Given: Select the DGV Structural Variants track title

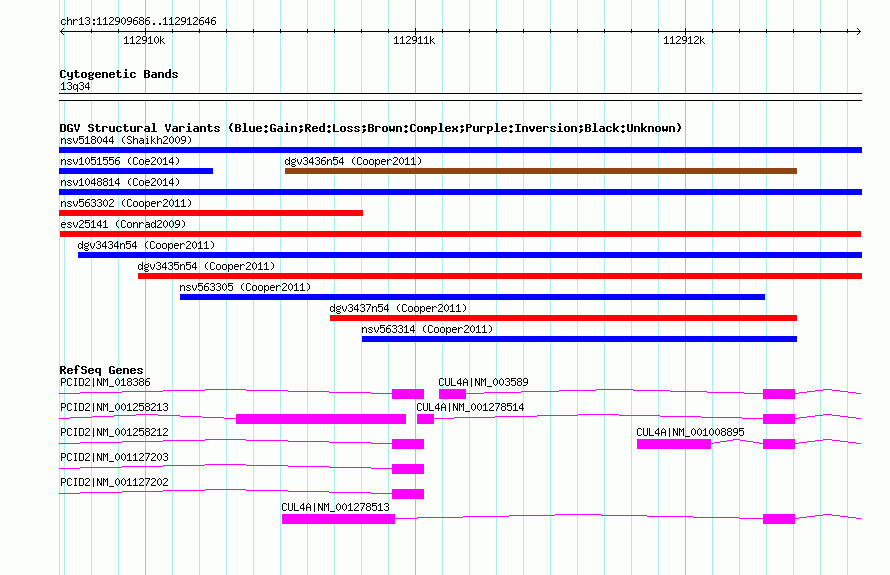Looking at the screenshot, I should pyautogui.click(x=371, y=128).
